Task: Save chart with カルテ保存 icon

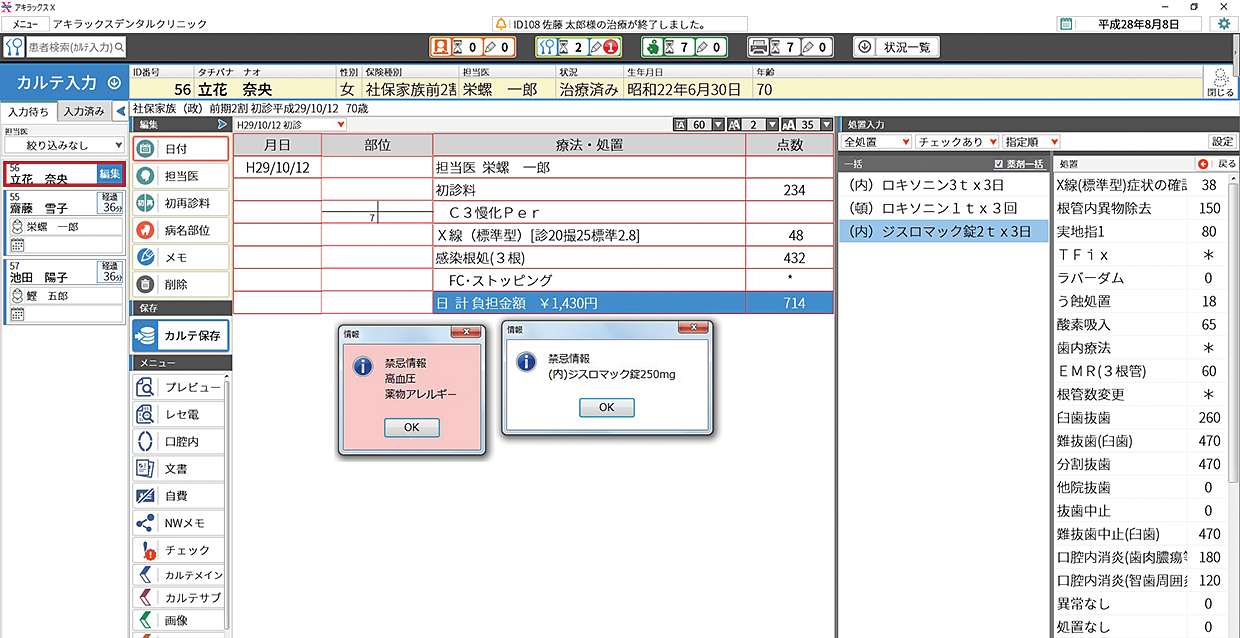Action: [x=146, y=336]
